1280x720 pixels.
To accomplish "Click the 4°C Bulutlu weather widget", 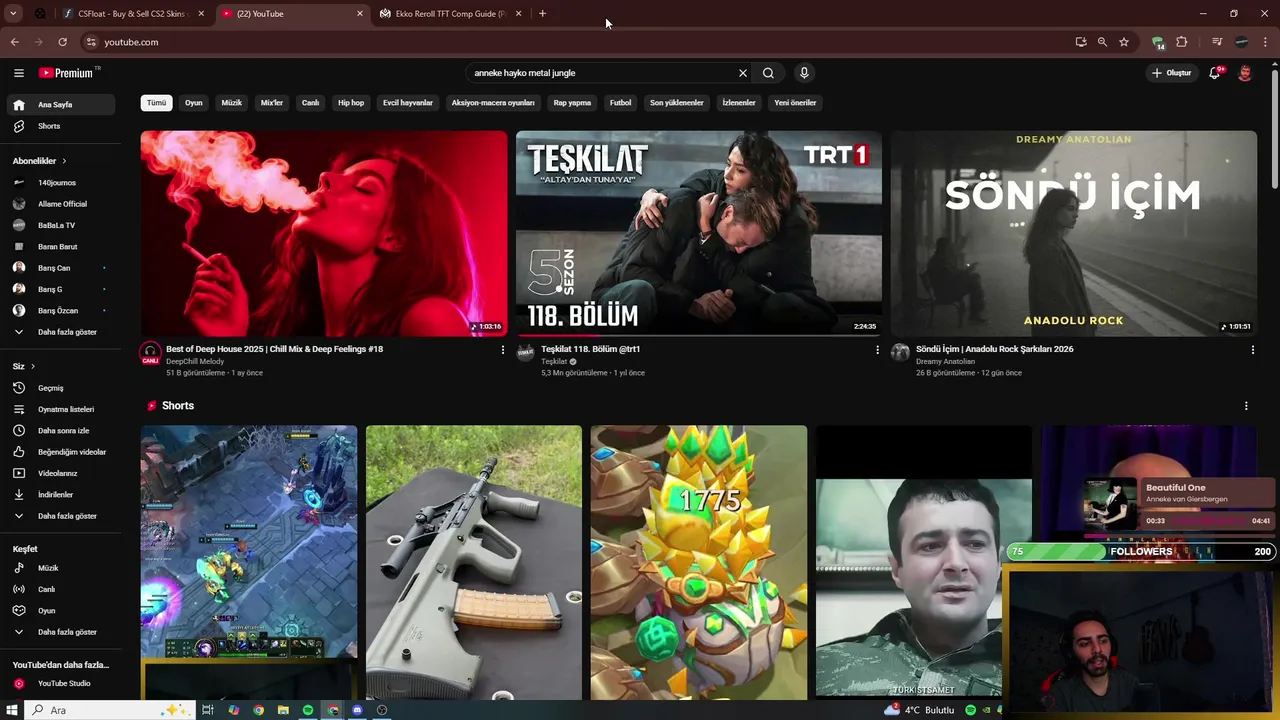I will (919, 710).
